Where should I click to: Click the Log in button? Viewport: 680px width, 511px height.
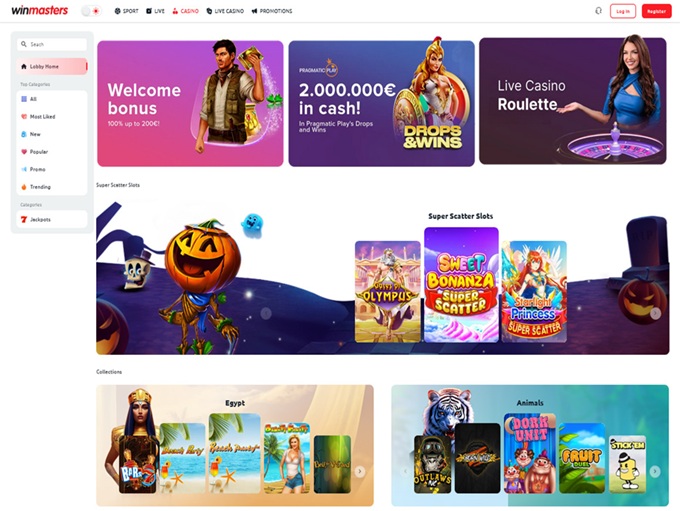[x=623, y=11]
